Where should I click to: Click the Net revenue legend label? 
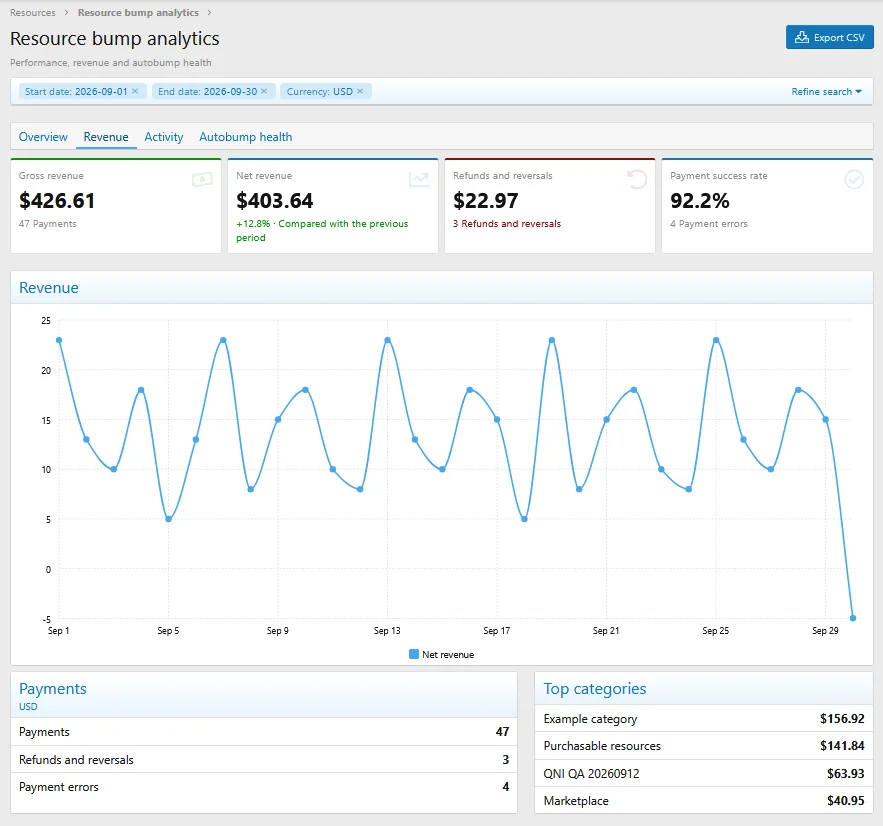[448, 654]
